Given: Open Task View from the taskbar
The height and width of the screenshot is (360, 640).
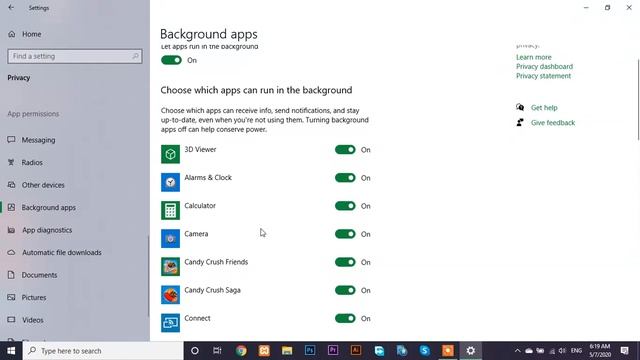Looking at the screenshot, I should click(x=217, y=351).
